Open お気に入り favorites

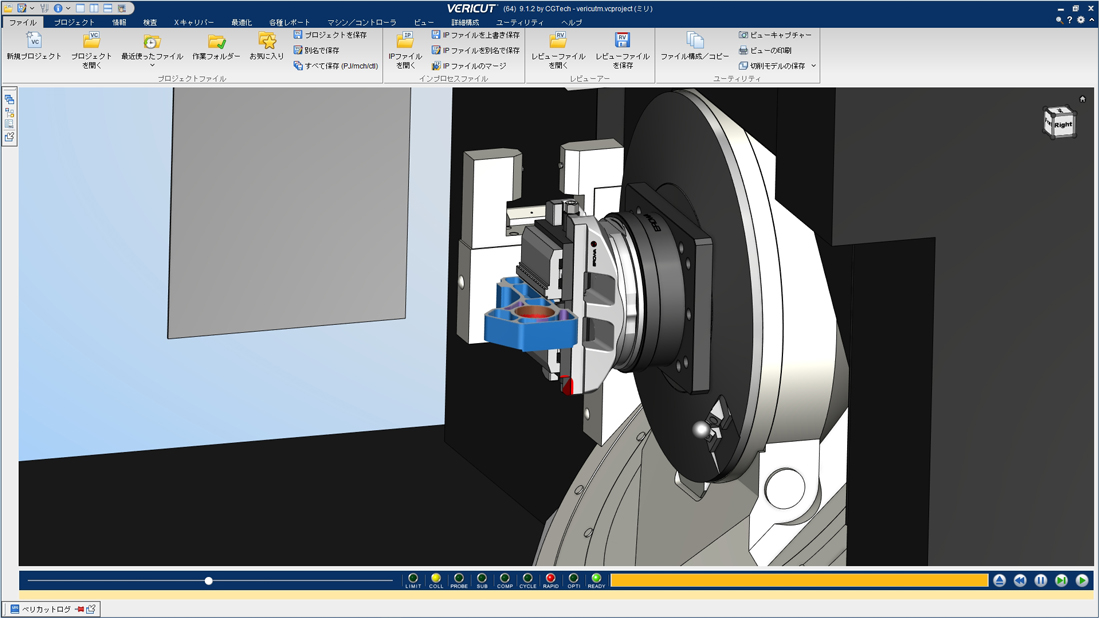tap(266, 48)
